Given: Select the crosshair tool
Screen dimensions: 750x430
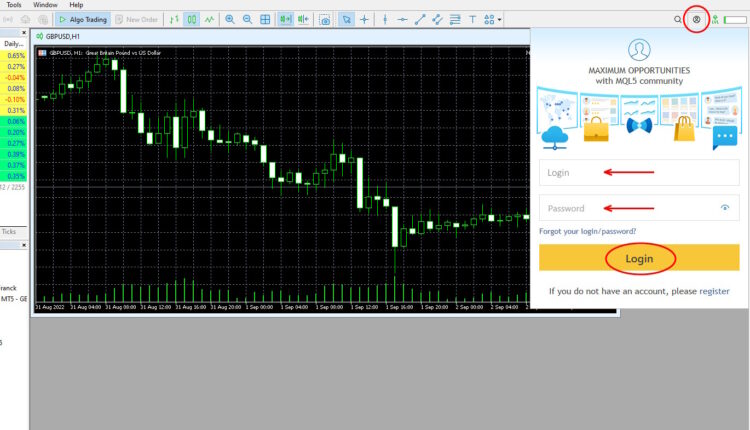Looking at the screenshot, I should [x=364, y=19].
